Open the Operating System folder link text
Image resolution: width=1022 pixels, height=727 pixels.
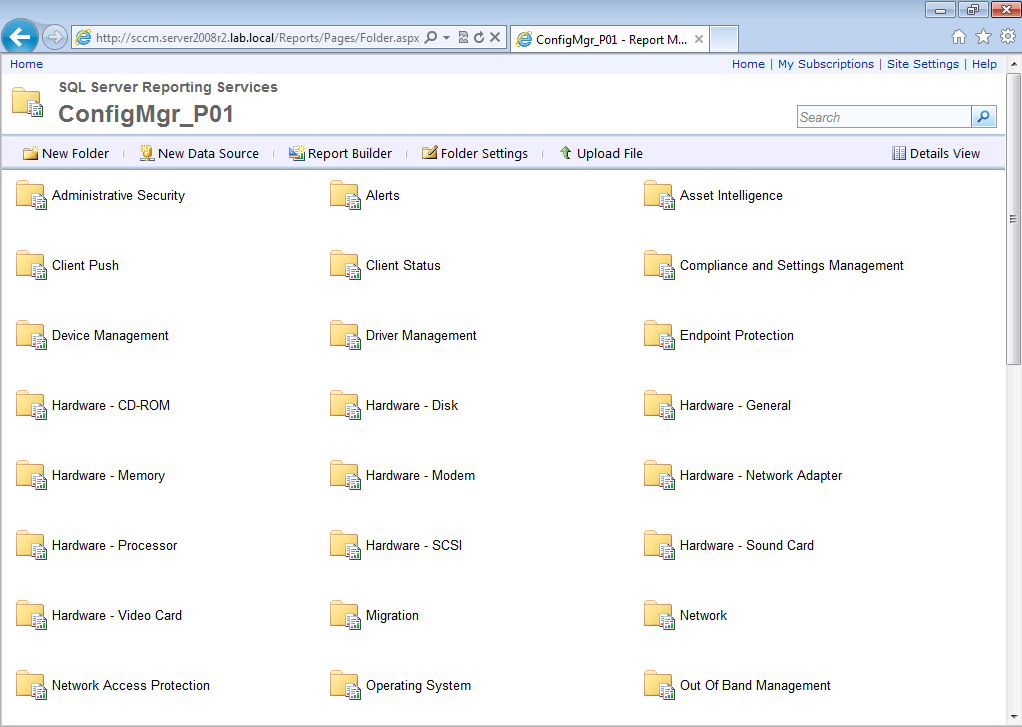pos(418,685)
